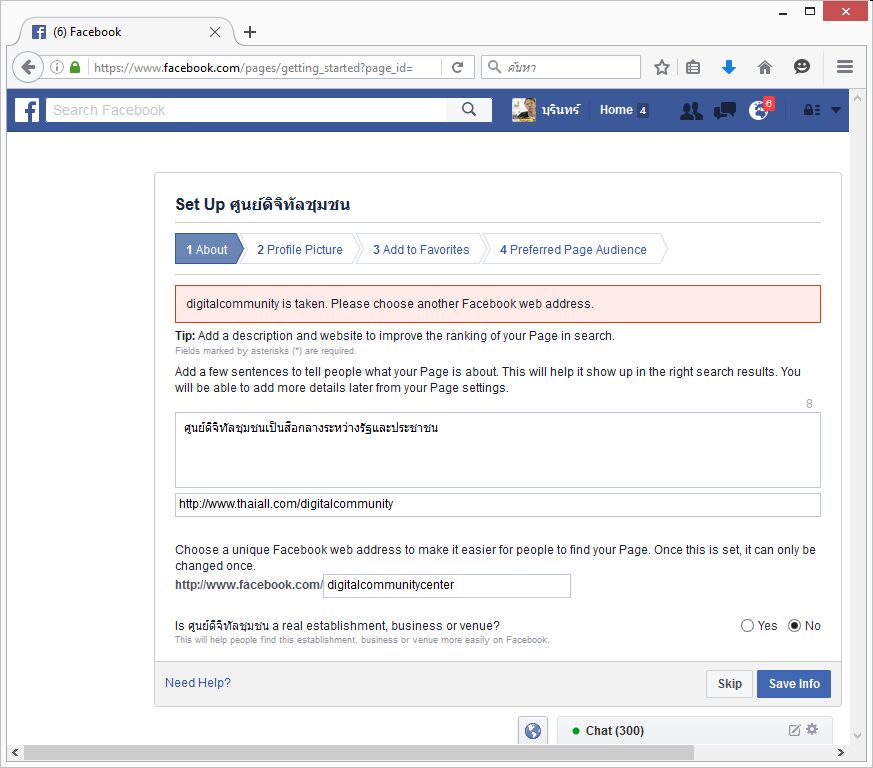The width and height of the screenshot is (873, 768).
Task: Click the Facebook search magnifier button
Action: click(x=469, y=110)
